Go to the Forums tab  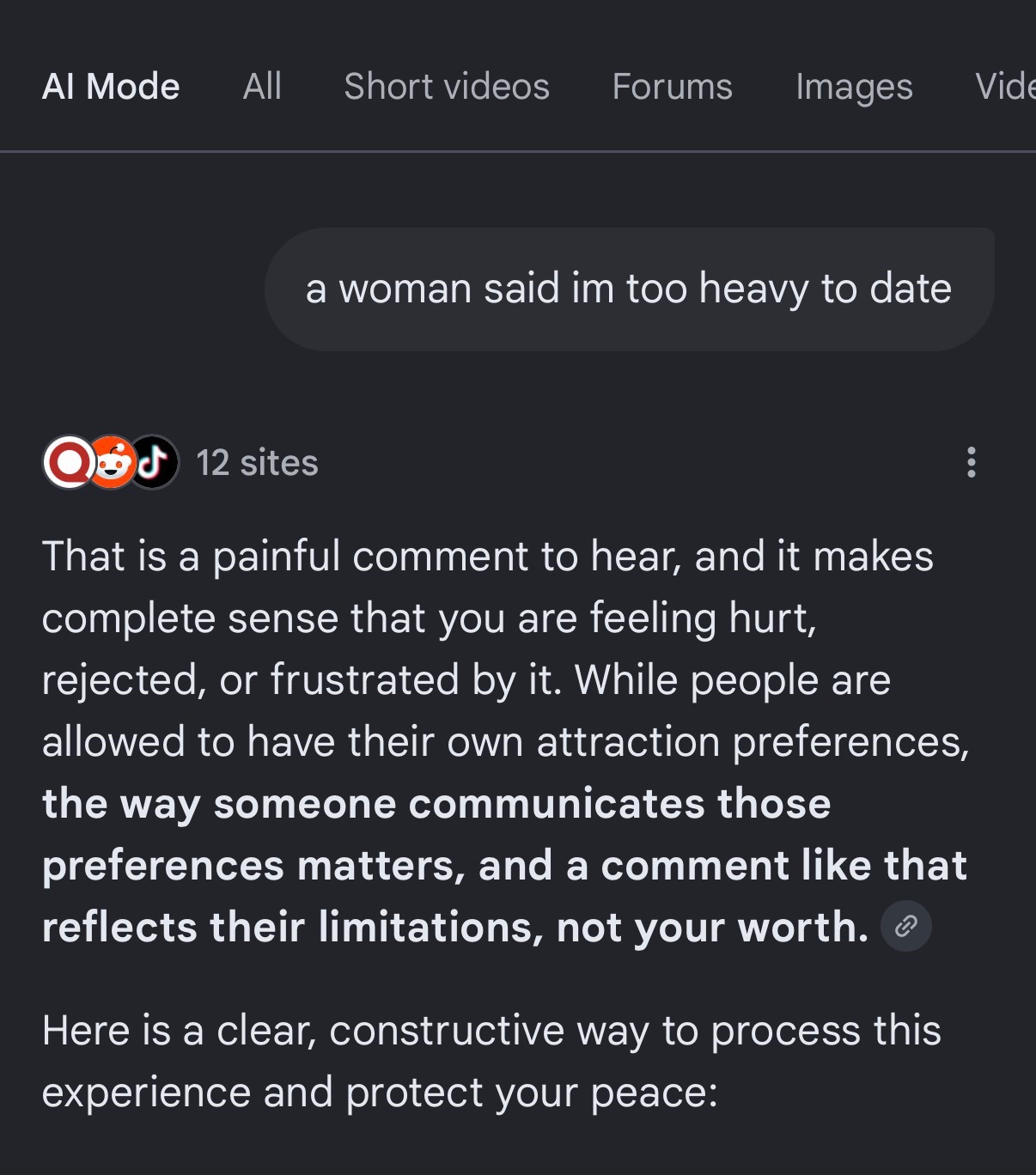673,87
